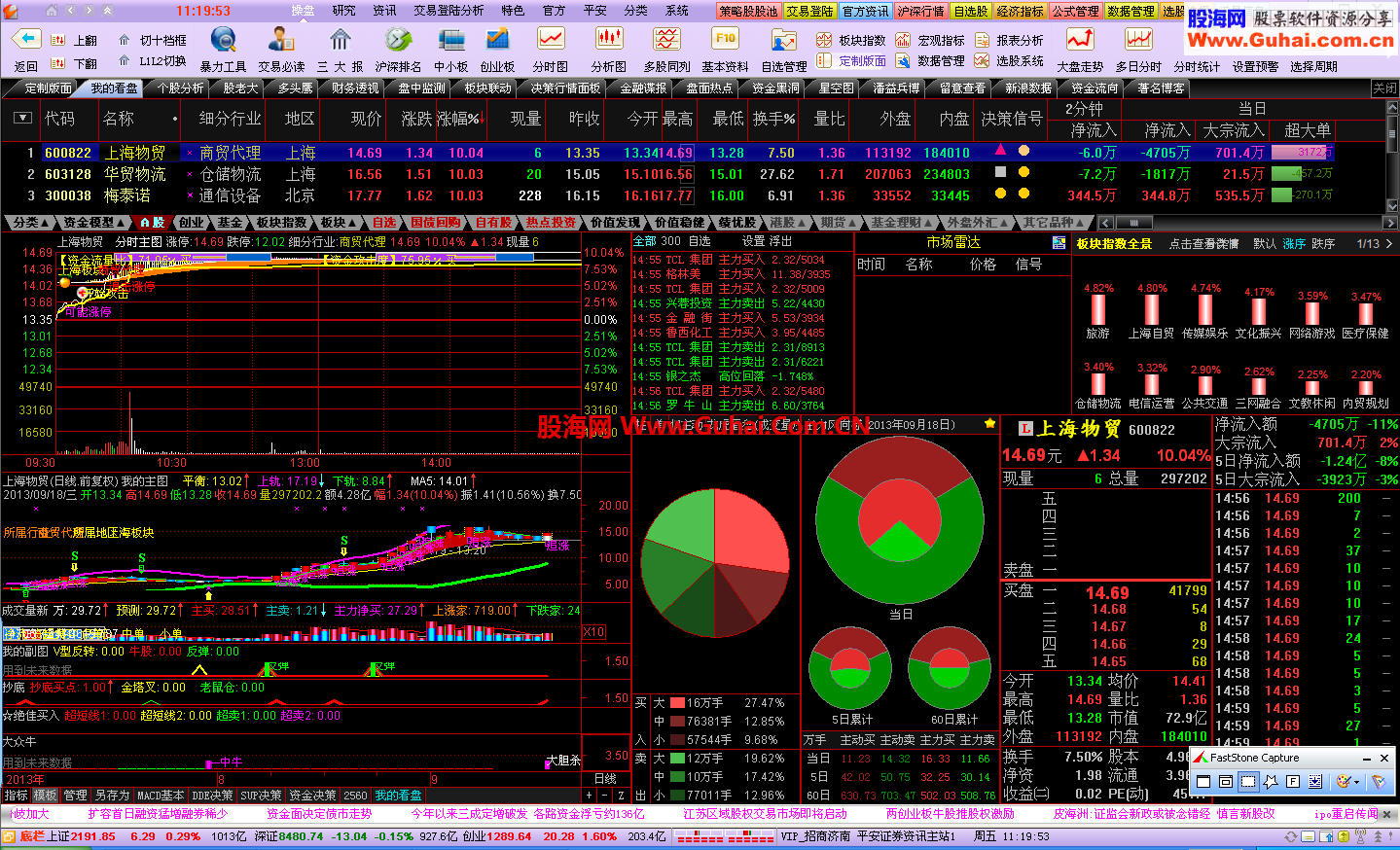
Task: Click the 沪深行情 button
Action: click(920, 11)
